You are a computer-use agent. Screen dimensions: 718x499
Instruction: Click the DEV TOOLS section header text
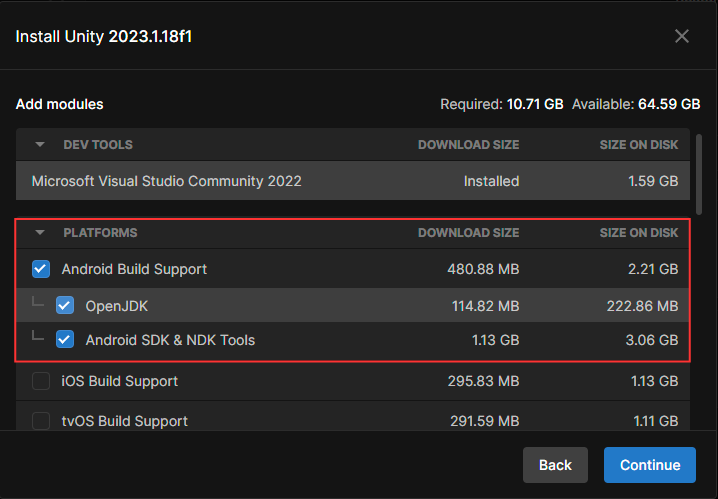(x=98, y=145)
